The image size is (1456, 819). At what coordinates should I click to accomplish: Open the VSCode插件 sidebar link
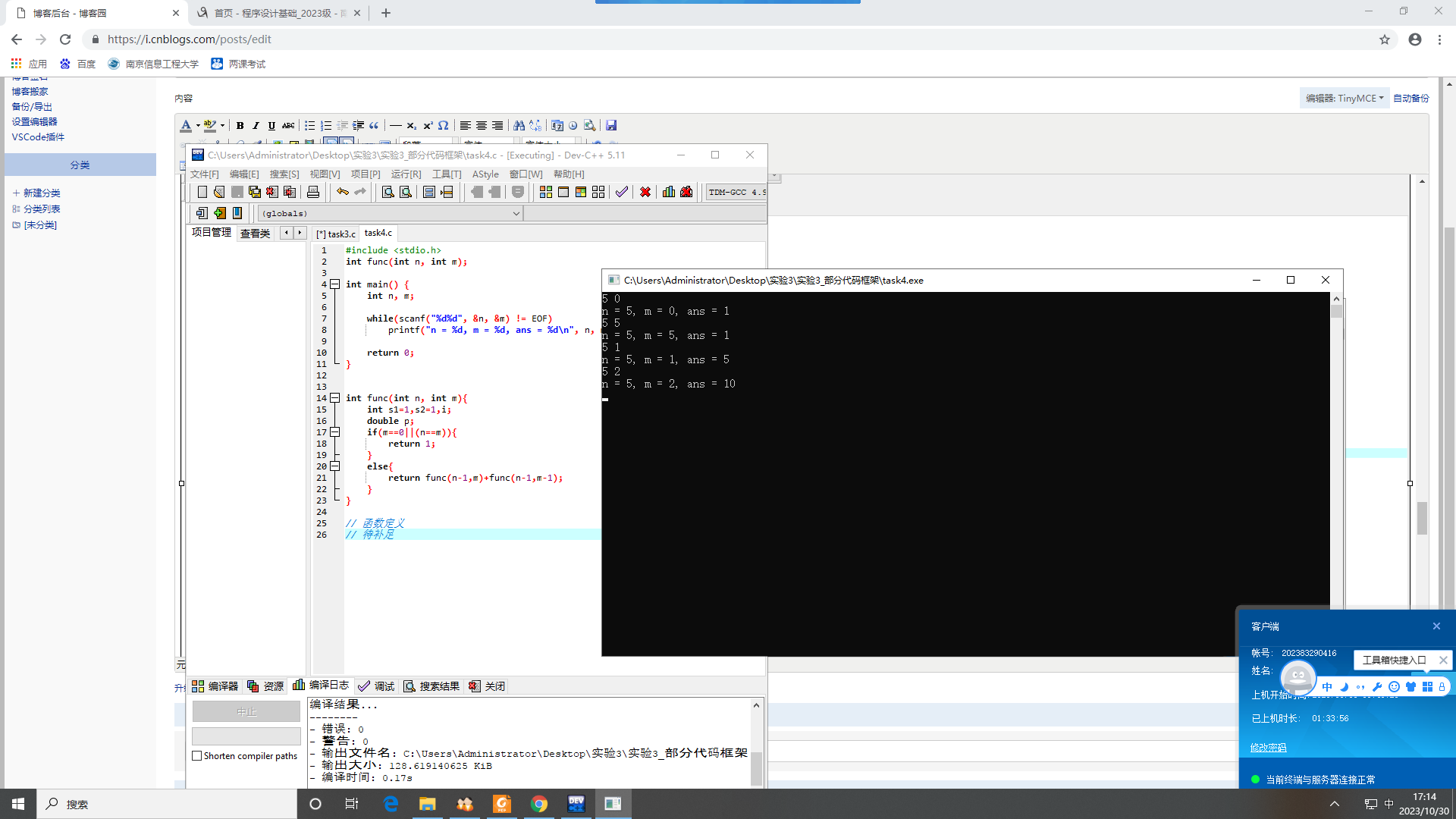point(38,137)
